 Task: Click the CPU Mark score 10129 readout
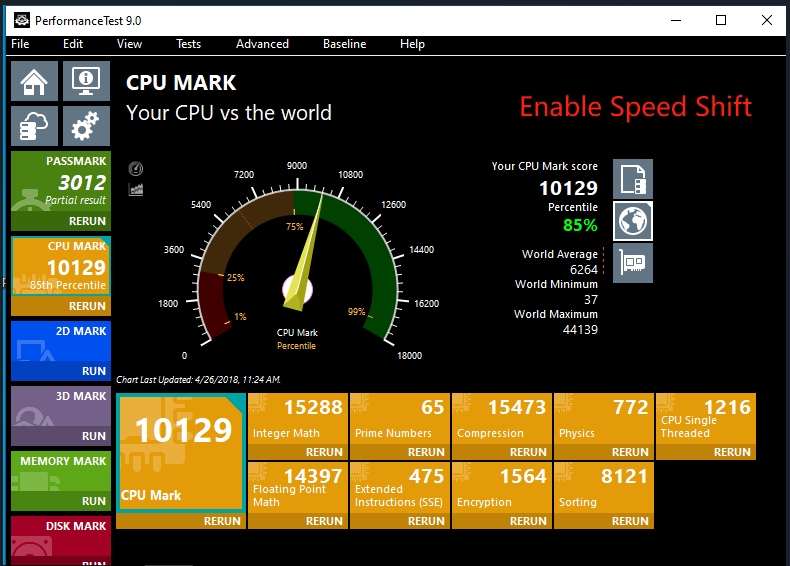pos(568,188)
